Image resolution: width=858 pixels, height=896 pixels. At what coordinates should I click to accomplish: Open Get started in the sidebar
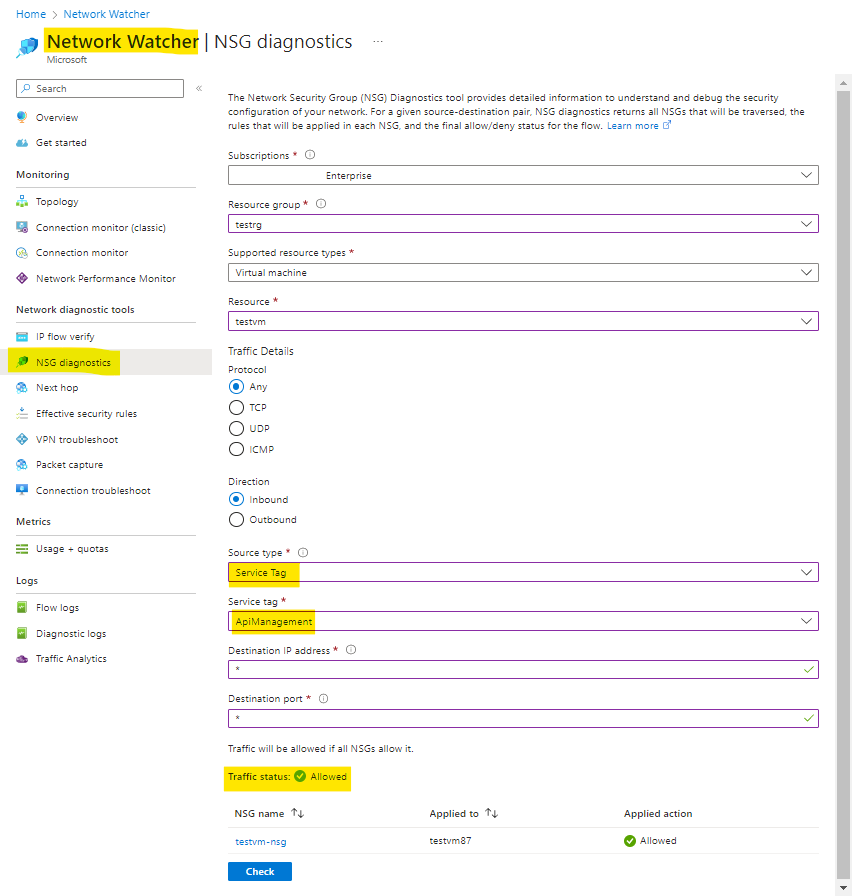(61, 143)
